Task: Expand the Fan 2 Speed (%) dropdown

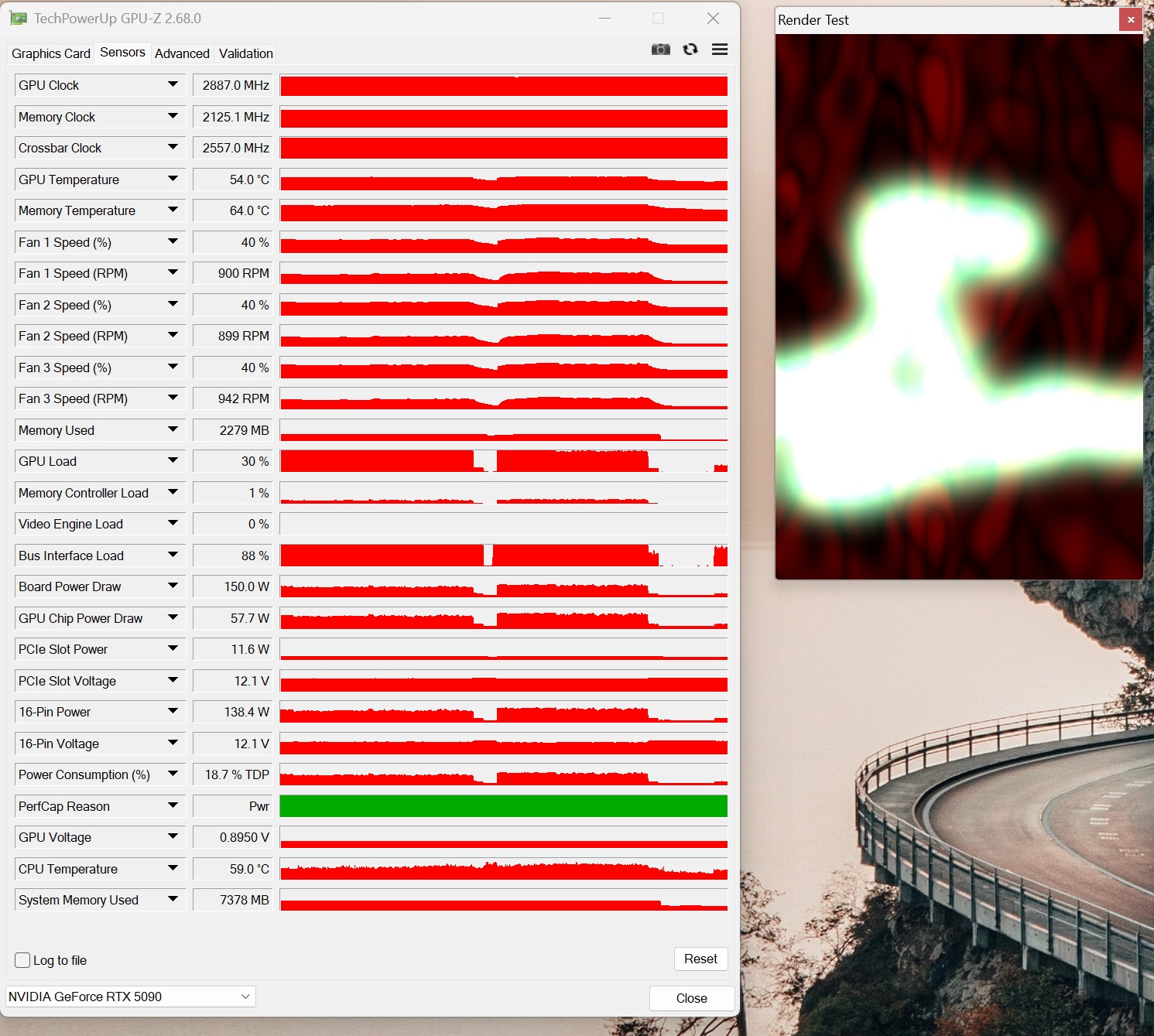Action: coord(173,304)
